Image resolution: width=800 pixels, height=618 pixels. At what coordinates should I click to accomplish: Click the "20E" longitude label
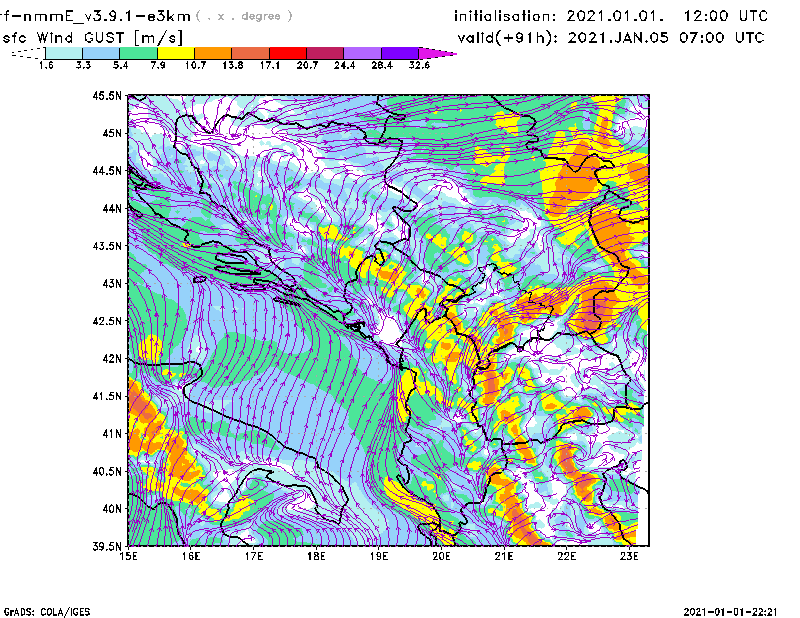[x=441, y=556]
